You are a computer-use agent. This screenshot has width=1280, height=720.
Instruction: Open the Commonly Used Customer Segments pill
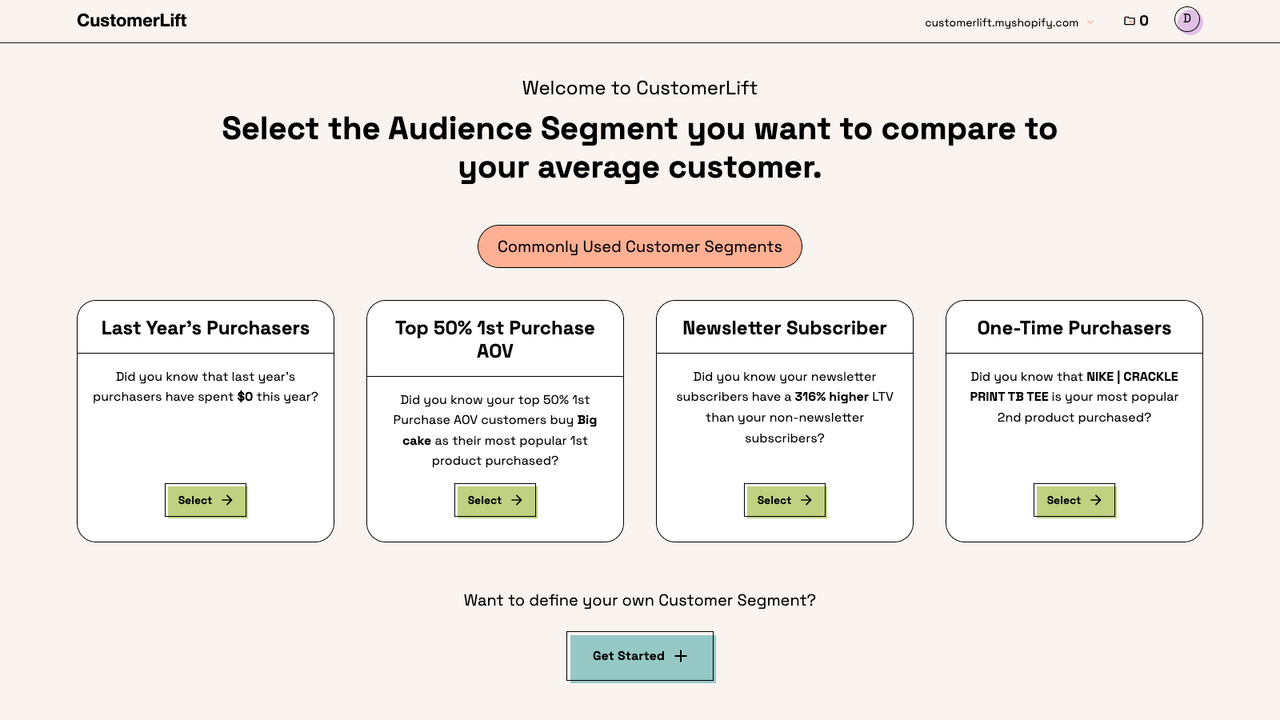point(640,246)
